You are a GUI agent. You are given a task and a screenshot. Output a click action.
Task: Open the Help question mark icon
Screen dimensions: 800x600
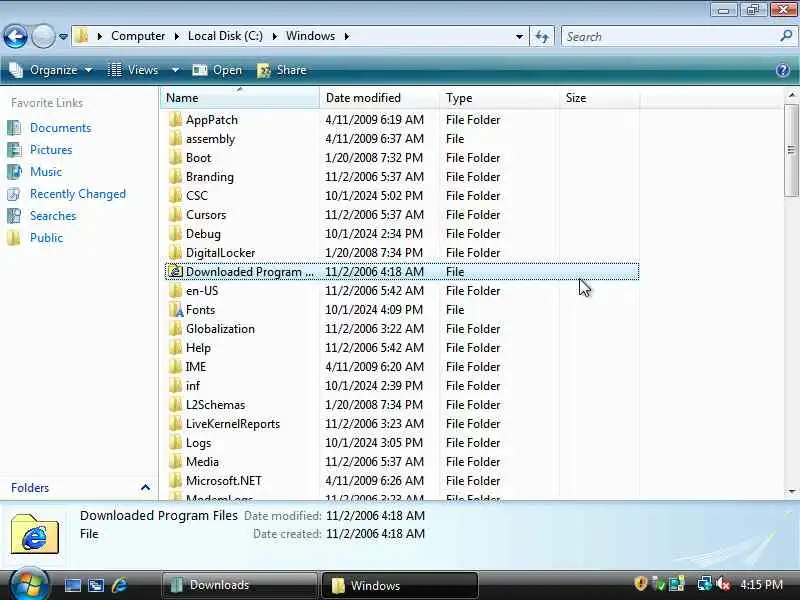(783, 70)
